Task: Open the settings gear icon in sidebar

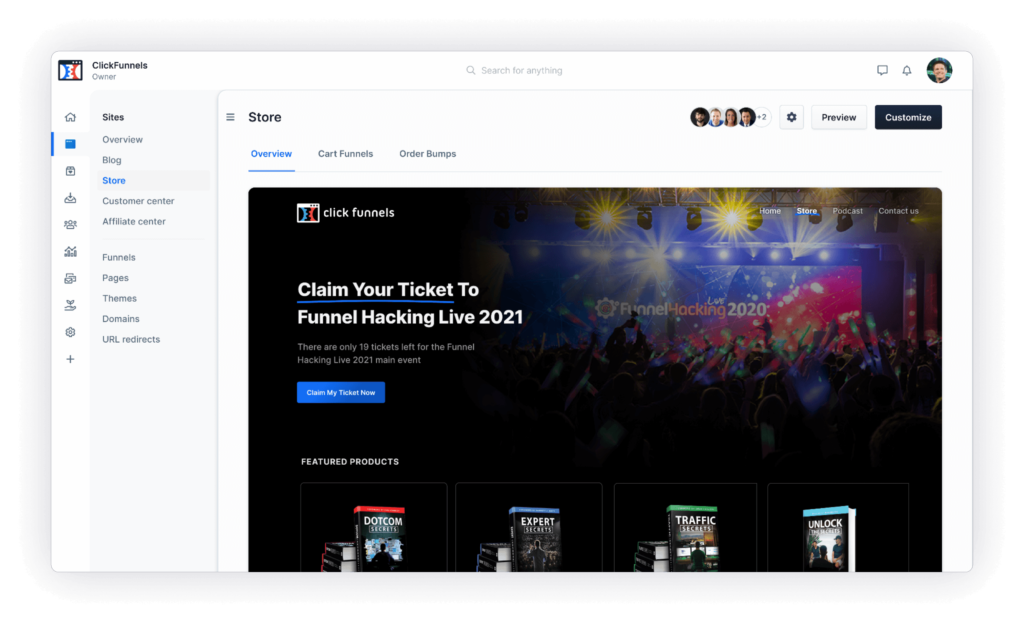Action: (71, 332)
